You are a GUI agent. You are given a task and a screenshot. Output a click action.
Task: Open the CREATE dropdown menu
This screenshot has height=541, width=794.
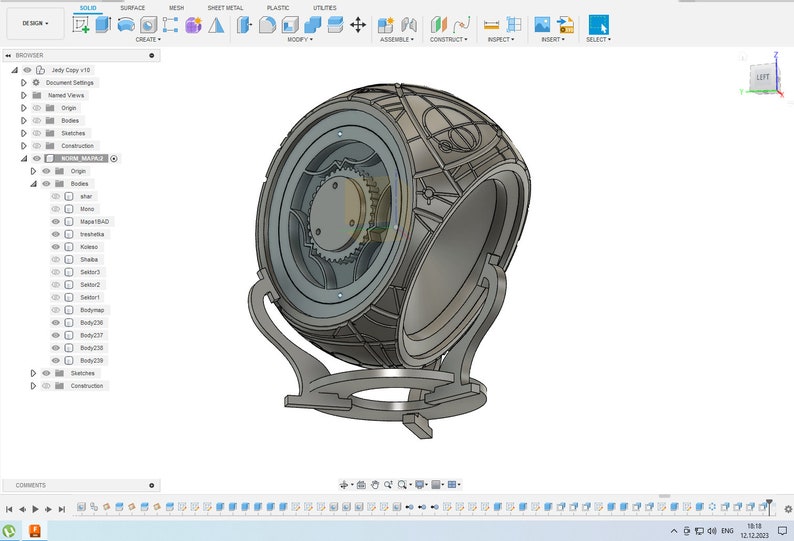148,40
